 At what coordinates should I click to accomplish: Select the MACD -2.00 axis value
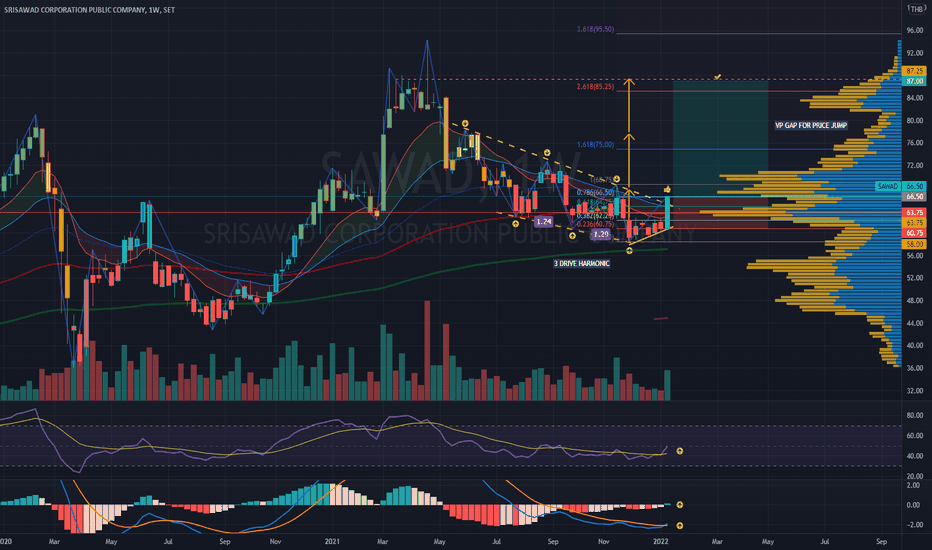coord(914,524)
